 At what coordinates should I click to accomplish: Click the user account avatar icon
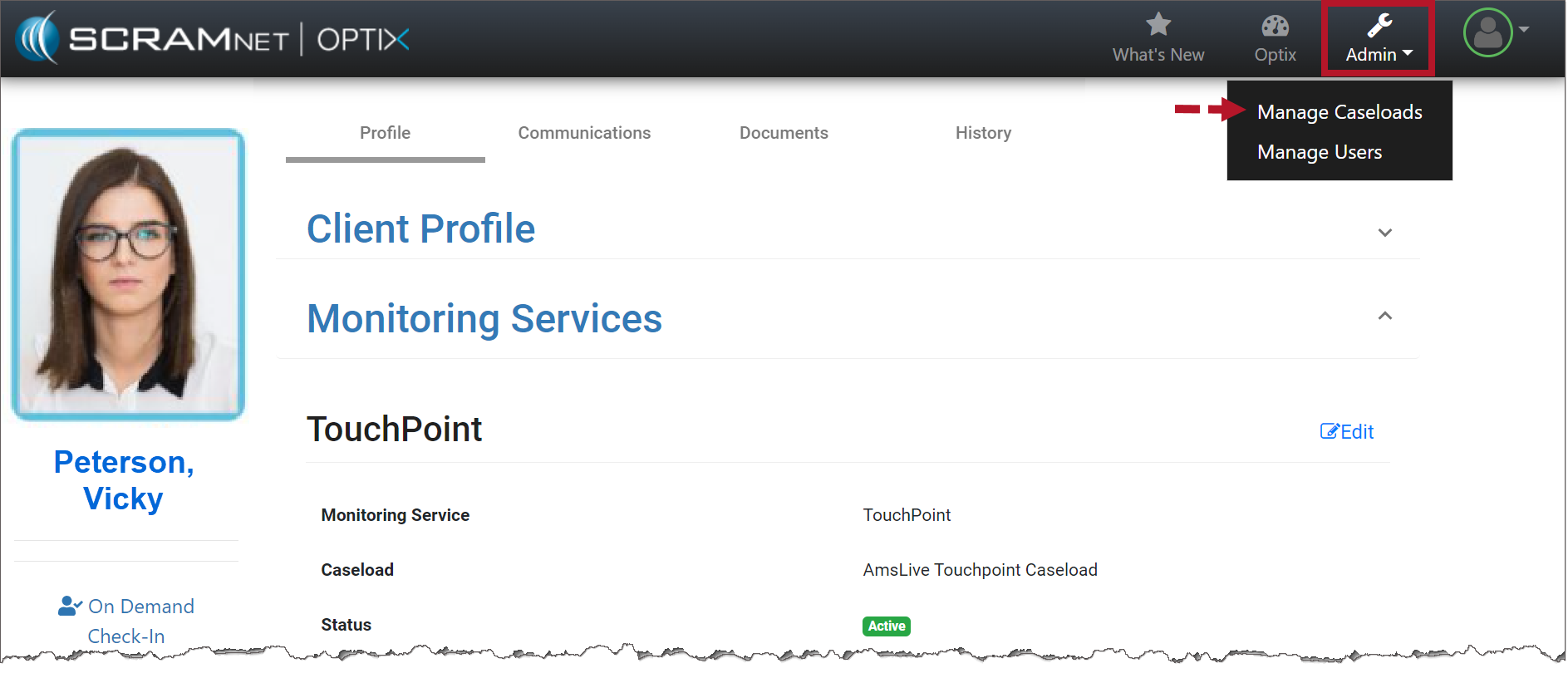point(1487,32)
